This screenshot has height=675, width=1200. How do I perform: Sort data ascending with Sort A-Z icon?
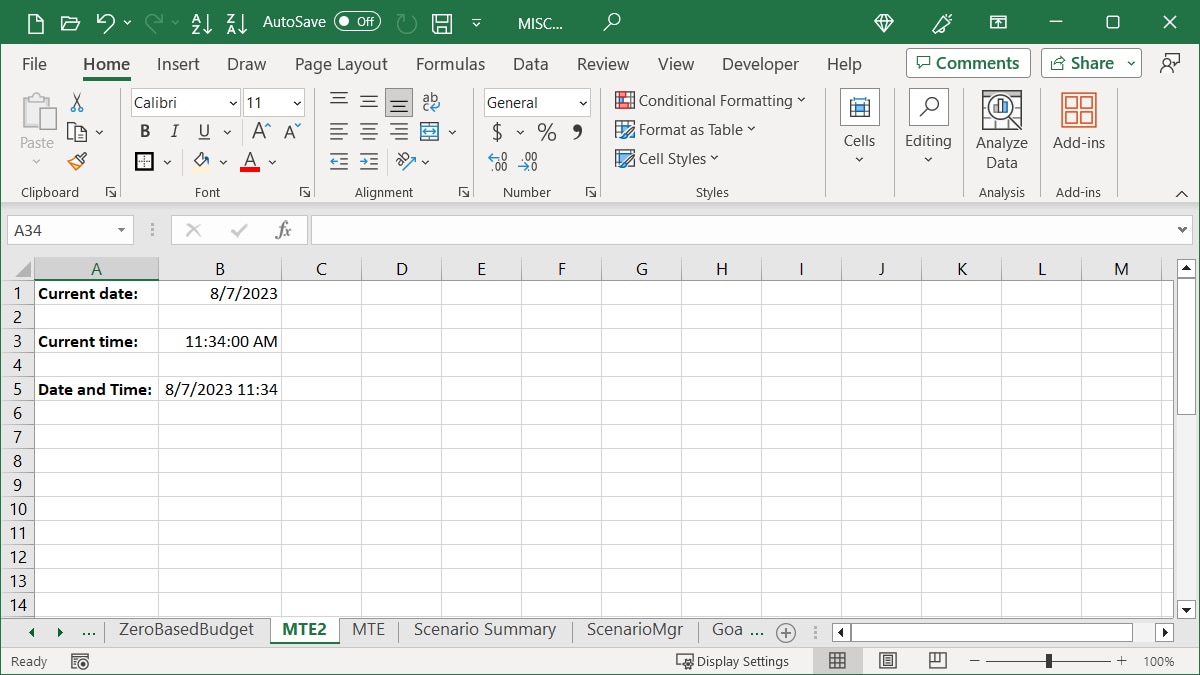(202, 23)
